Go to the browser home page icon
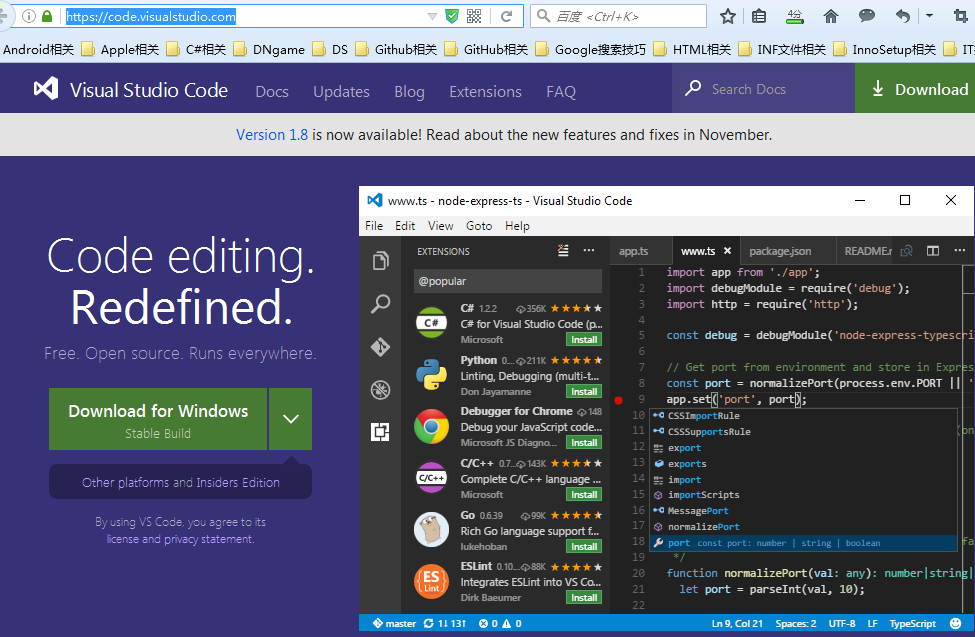The width and height of the screenshot is (975, 637). coord(831,17)
